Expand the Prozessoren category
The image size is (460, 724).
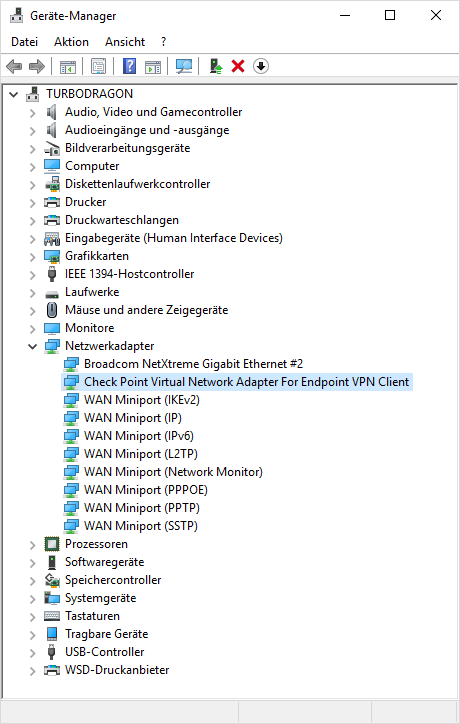[x=32, y=544]
